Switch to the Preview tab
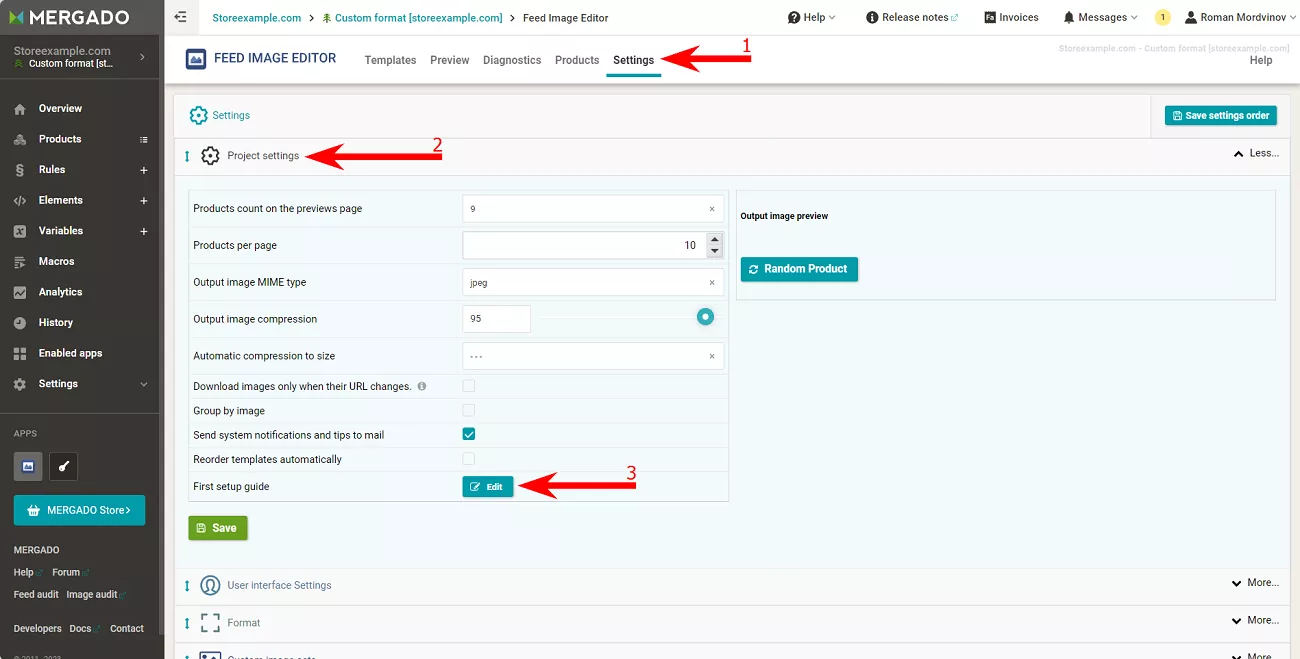The image size is (1300, 659). pyautogui.click(x=450, y=60)
